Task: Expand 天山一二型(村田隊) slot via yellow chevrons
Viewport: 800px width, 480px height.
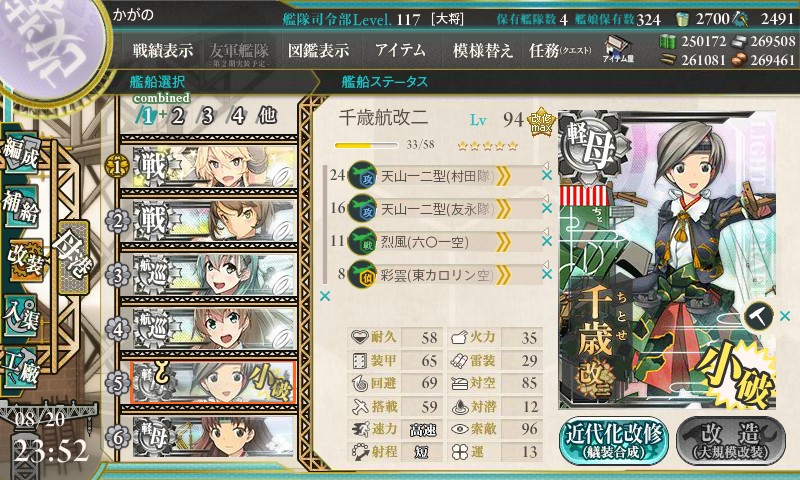Action: tap(503, 176)
